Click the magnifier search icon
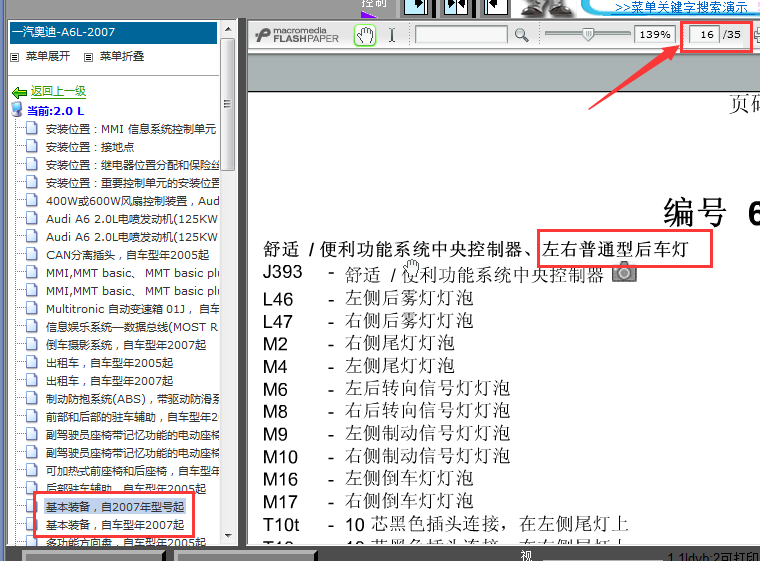The image size is (760, 561). point(522,35)
